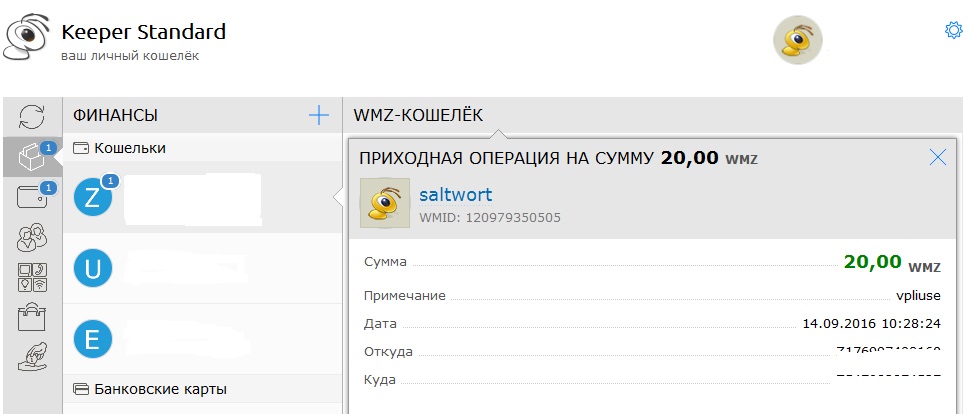968x414 pixels.
Task: Click the ПРИХОДНАЯ ОПЕРАЦИЯ НА СУММУ popup heading
Action: [x=506, y=159]
